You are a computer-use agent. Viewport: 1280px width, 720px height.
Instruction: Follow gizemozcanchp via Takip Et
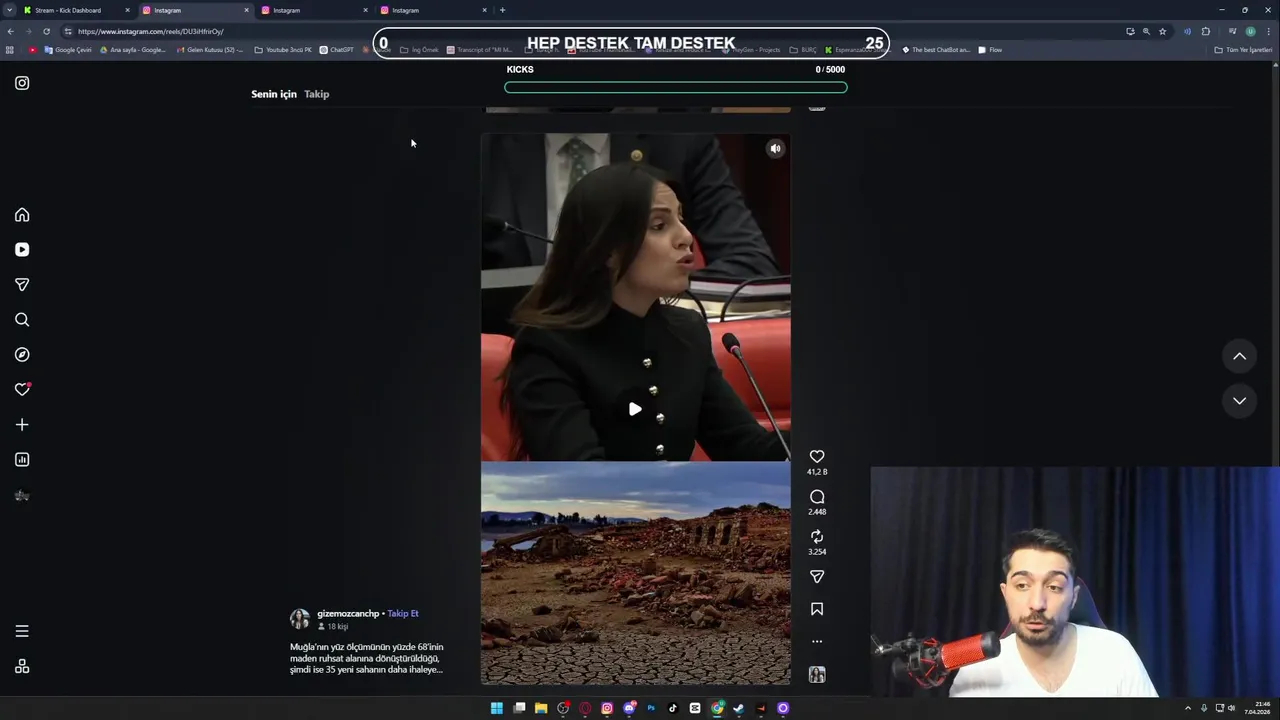click(403, 614)
